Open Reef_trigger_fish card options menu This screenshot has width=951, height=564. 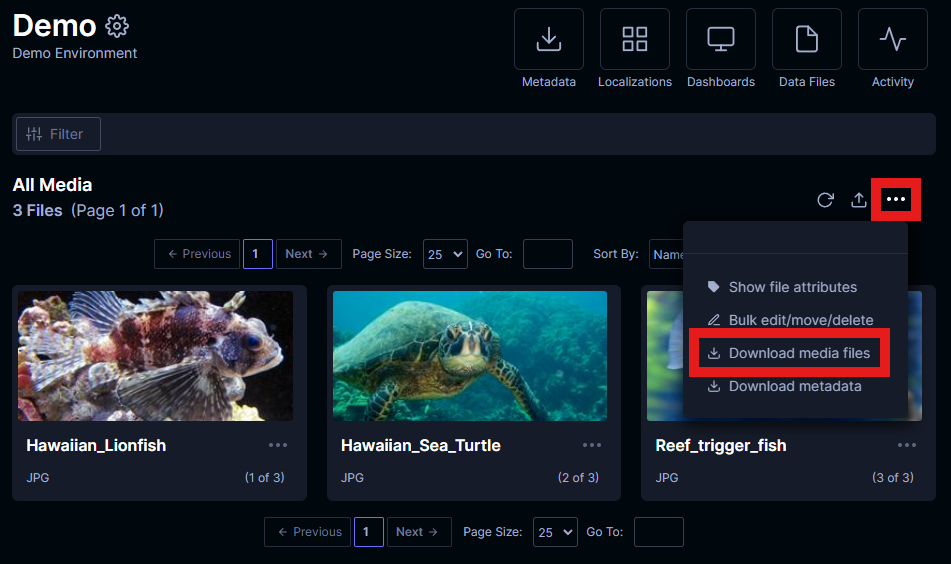[907, 445]
